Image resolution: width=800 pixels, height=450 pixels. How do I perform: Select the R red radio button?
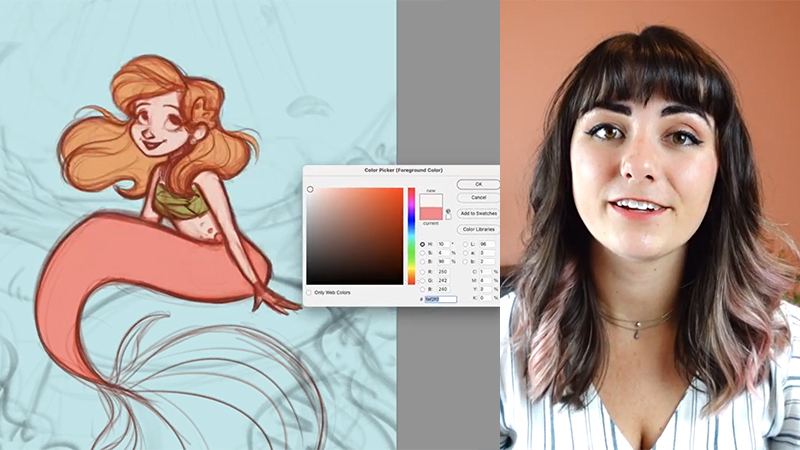click(x=422, y=271)
